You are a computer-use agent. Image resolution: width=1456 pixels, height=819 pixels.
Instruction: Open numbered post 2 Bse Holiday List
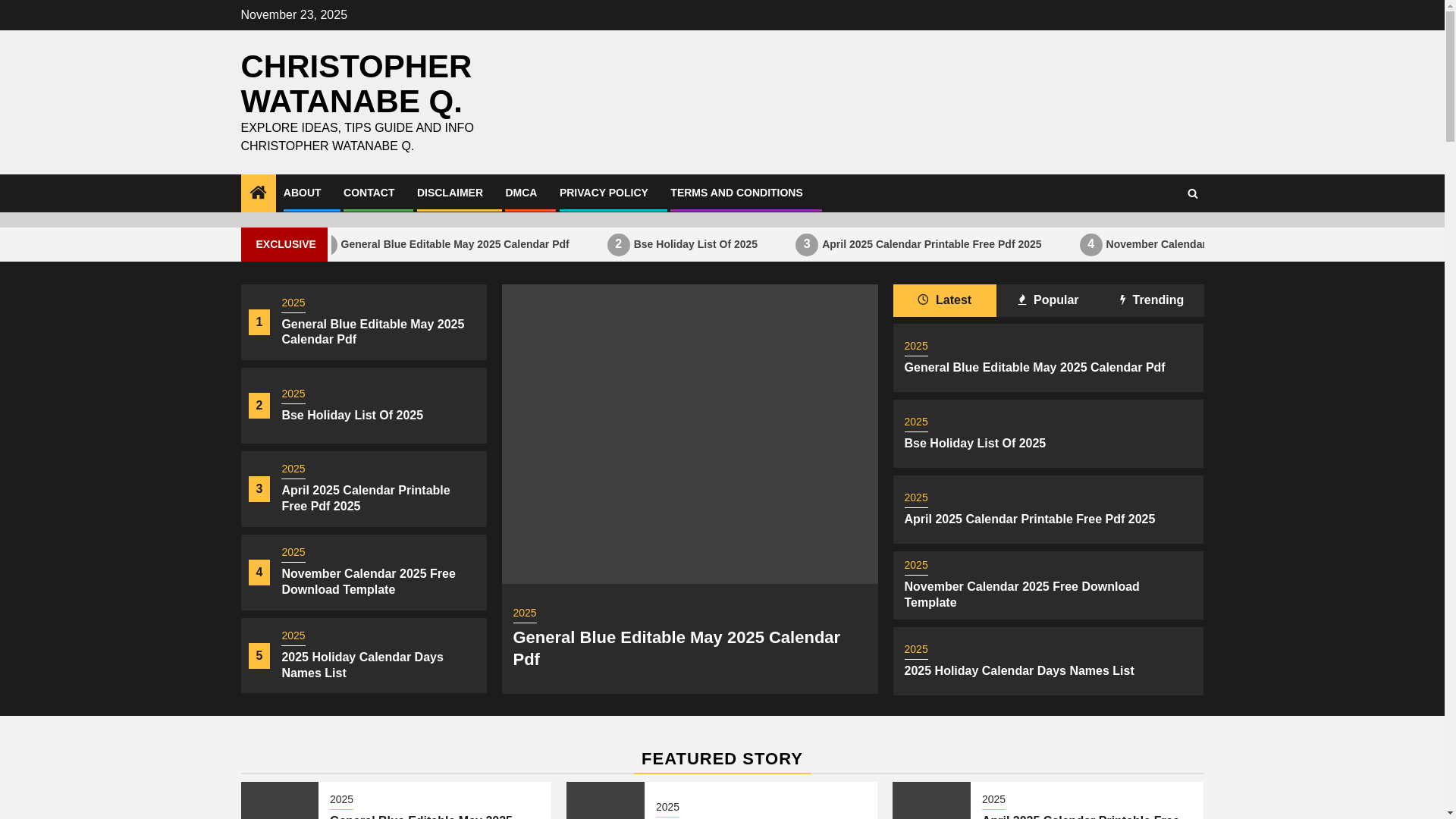coord(353,415)
